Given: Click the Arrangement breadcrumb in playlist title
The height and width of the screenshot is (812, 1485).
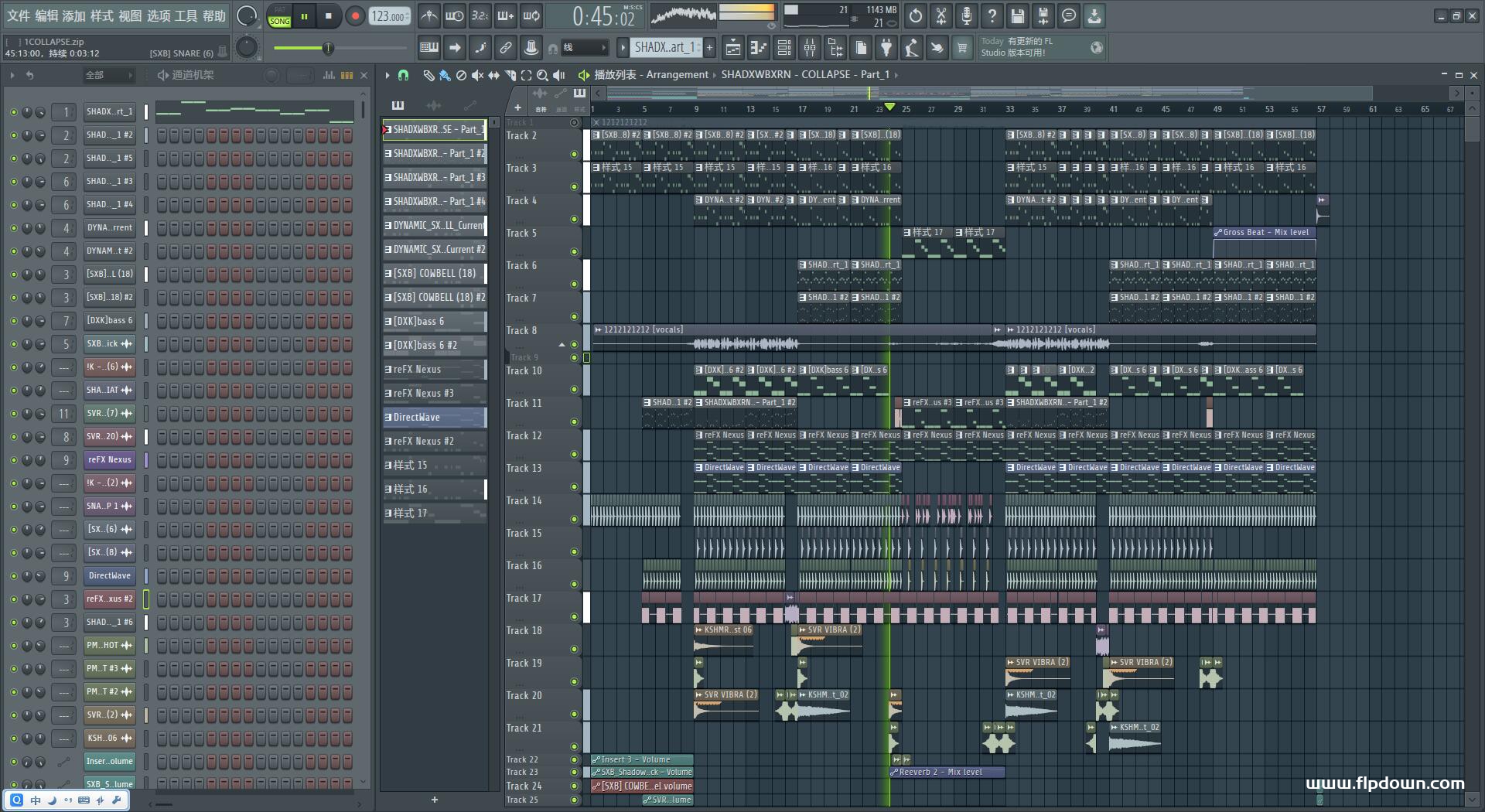Looking at the screenshot, I should click(x=677, y=75).
